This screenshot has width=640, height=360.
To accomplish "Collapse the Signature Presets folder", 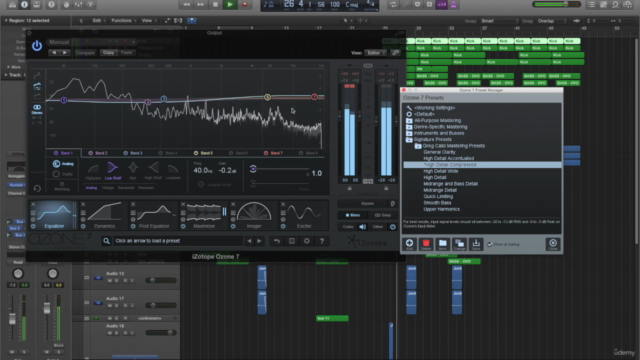I will pyautogui.click(x=409, y=139).
